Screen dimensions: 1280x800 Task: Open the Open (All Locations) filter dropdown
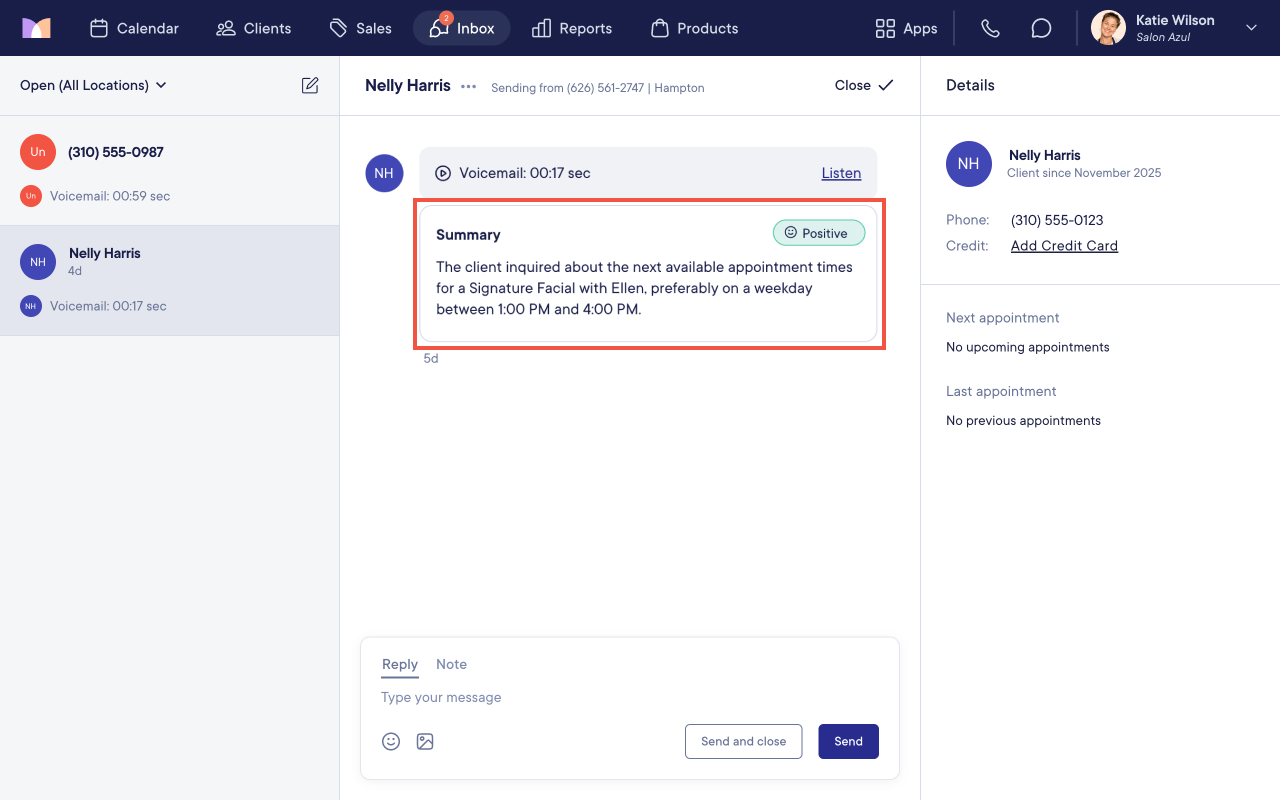94,85
